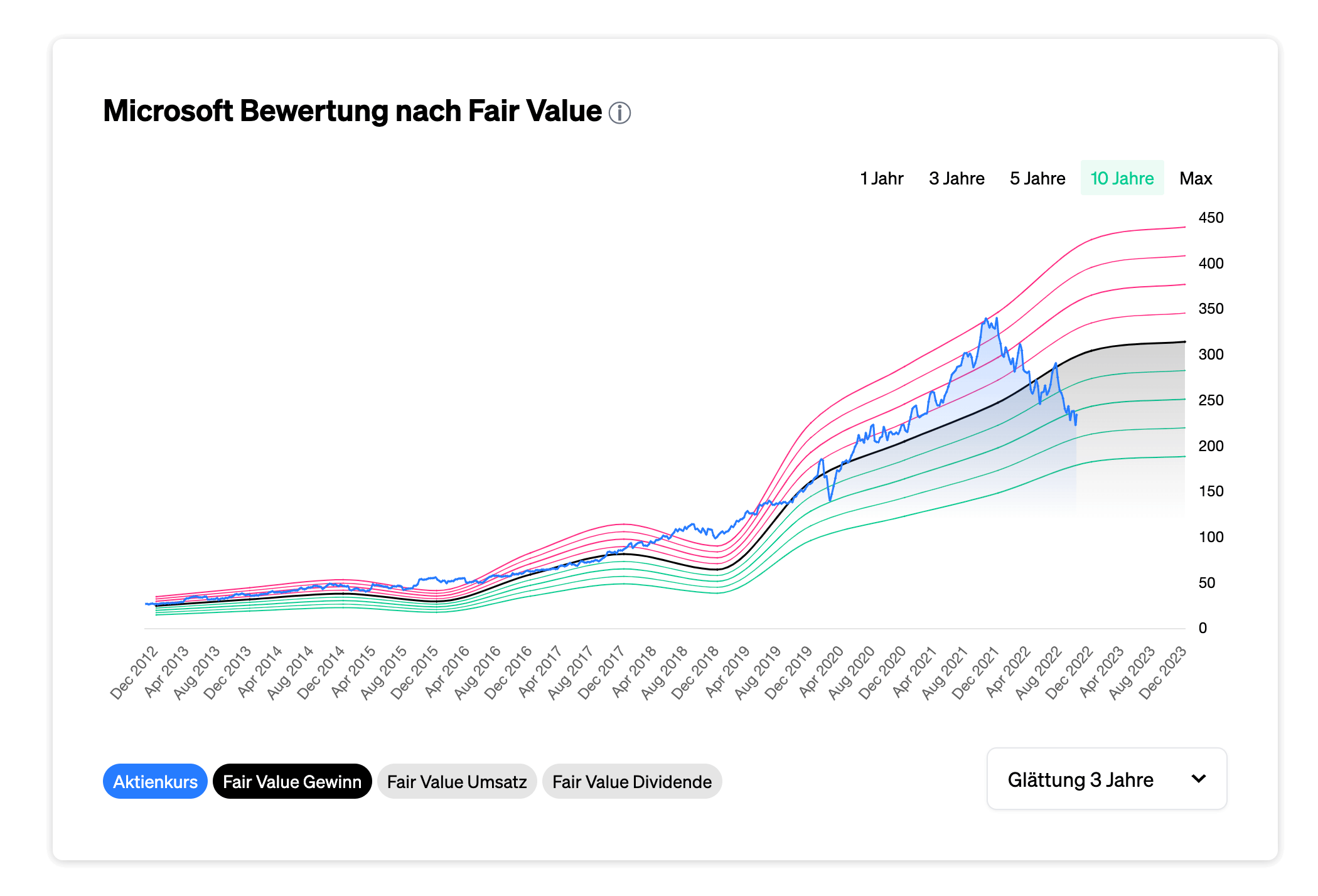Click the 400 y-axis label
Screen dimensions: 1318x896
tap(1211, 264)
